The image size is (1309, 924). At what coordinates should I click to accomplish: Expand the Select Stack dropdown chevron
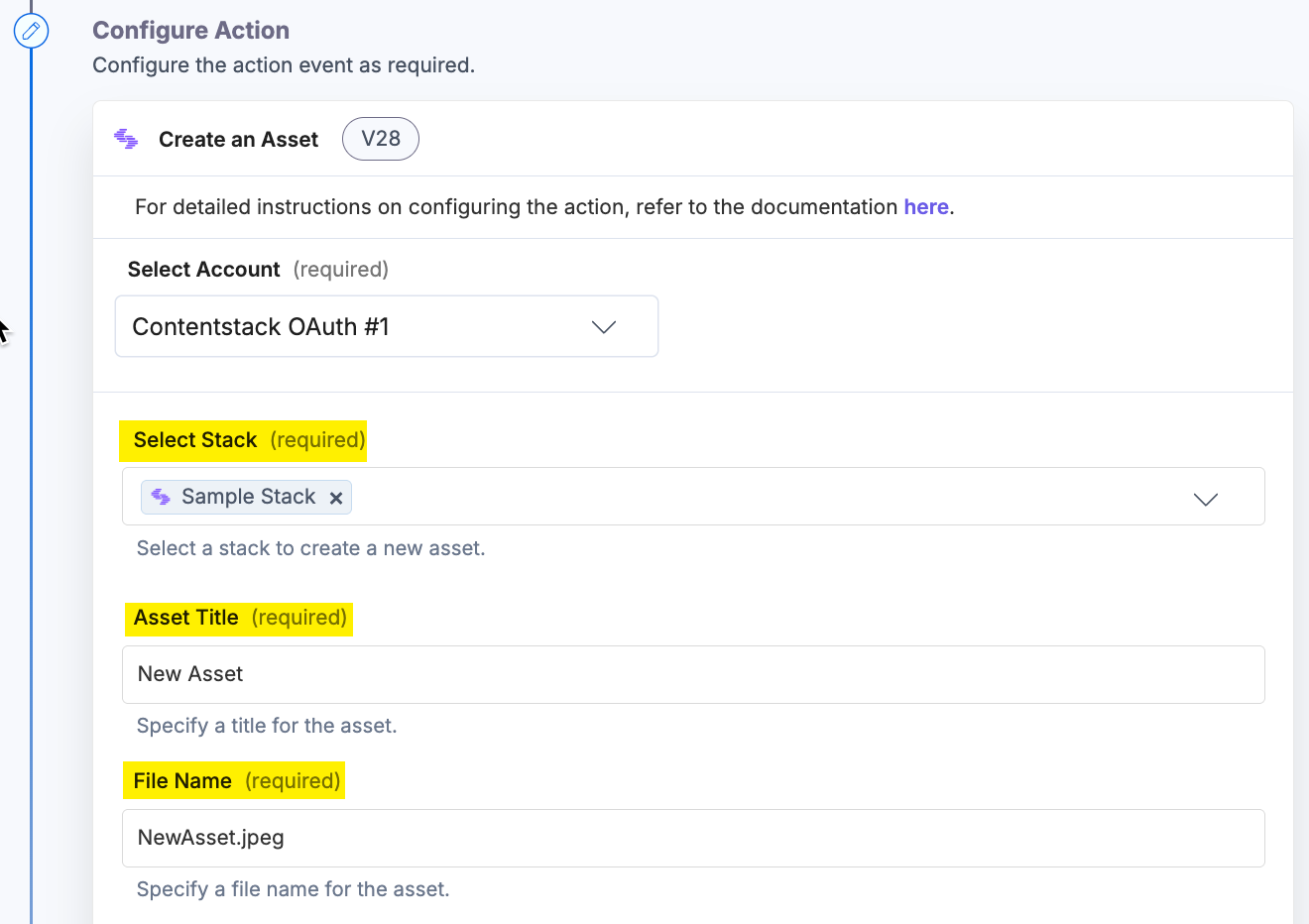(1206, 499)
